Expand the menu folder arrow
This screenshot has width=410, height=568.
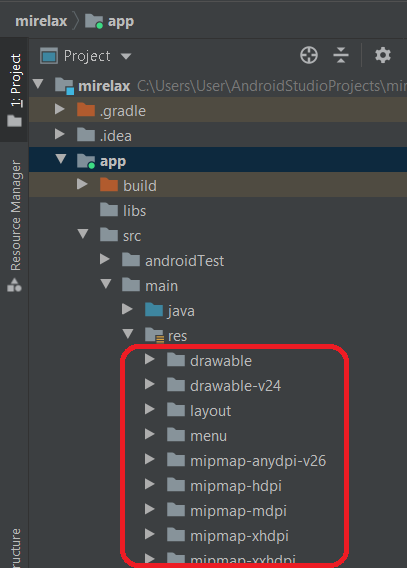pos(150,434)
